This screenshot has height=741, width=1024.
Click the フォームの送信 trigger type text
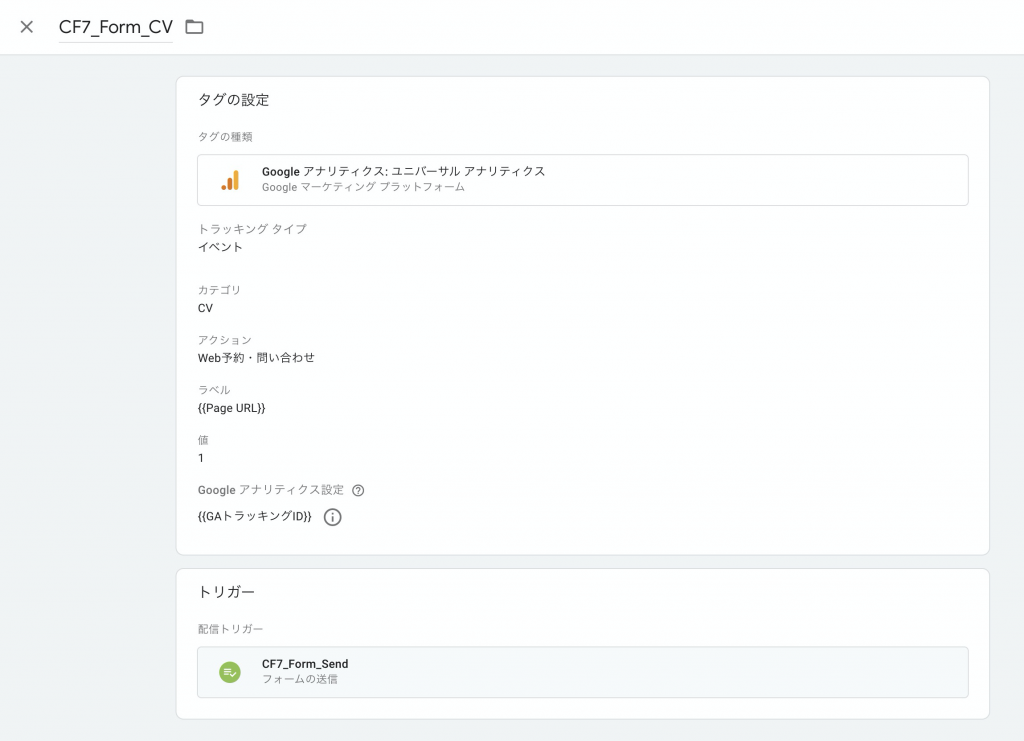300,679
